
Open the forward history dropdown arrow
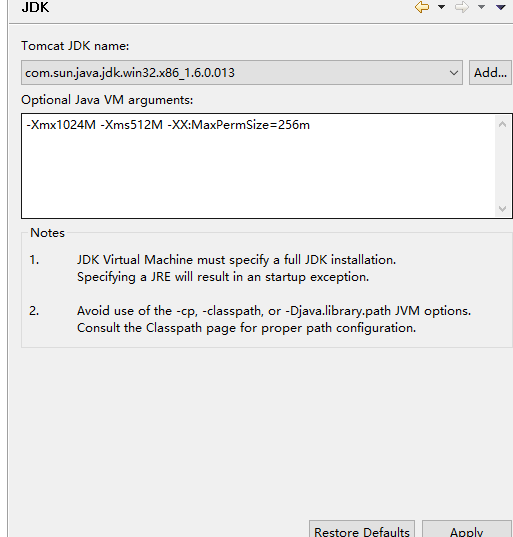pos(481,7)
